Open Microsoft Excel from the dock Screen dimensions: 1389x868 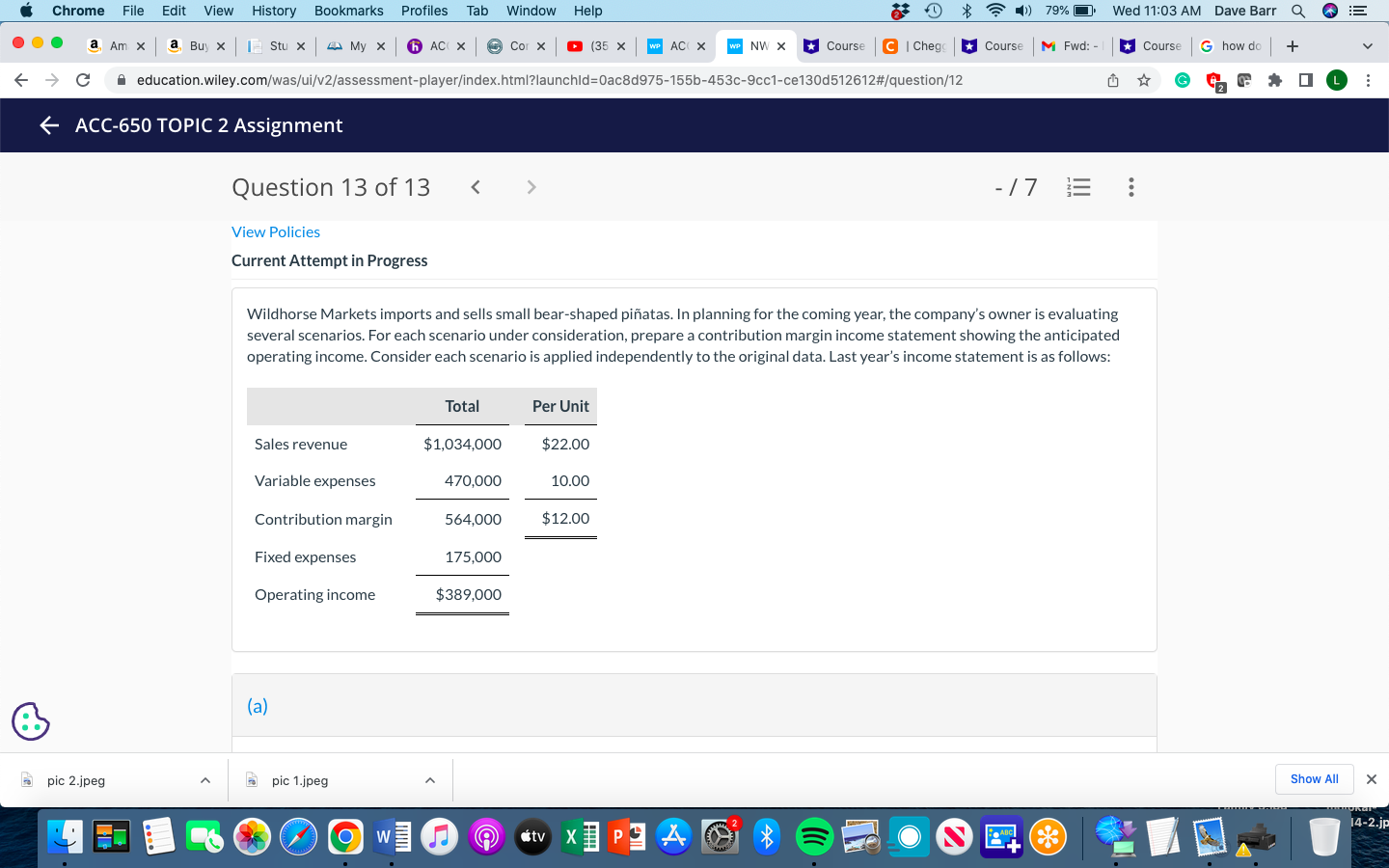pos(579,837)
